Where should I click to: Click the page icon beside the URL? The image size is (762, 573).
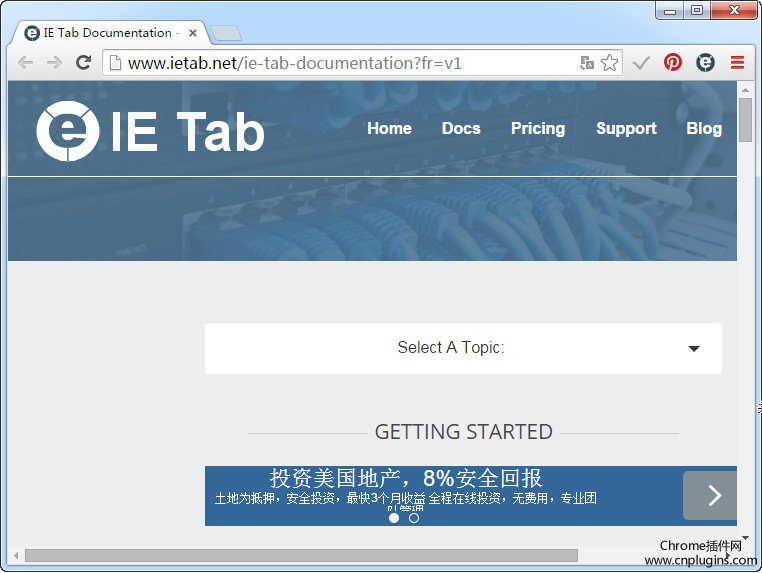tap(115, 63)
